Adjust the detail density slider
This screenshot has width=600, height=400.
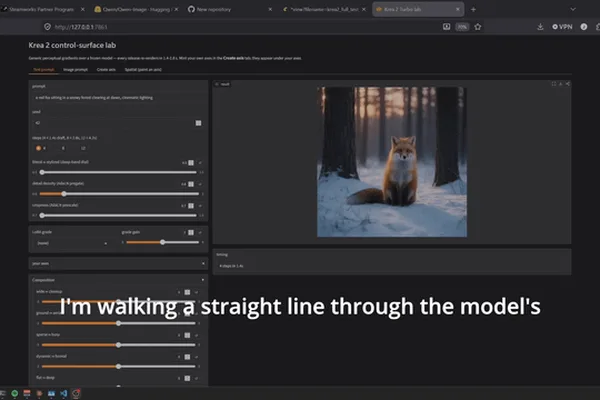coord(119,194)
